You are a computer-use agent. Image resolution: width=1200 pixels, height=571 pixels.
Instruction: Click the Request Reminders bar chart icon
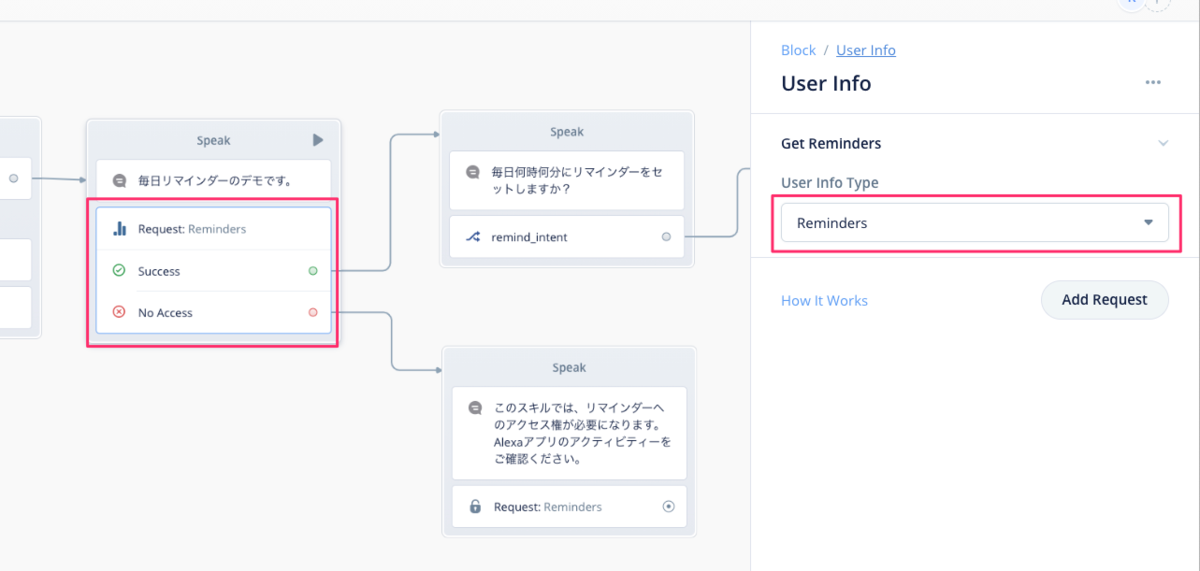point(120,229)
